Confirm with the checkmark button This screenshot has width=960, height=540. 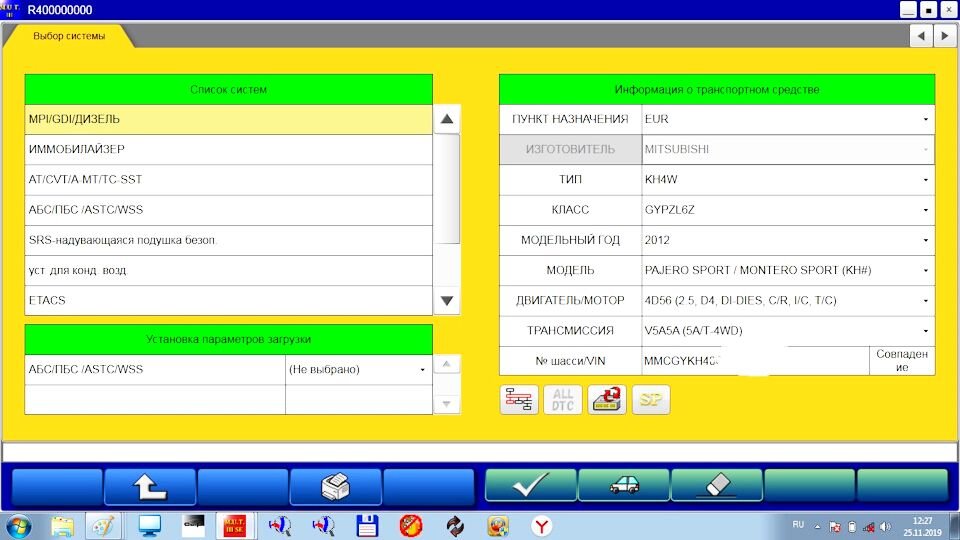[x=531, y=486]
